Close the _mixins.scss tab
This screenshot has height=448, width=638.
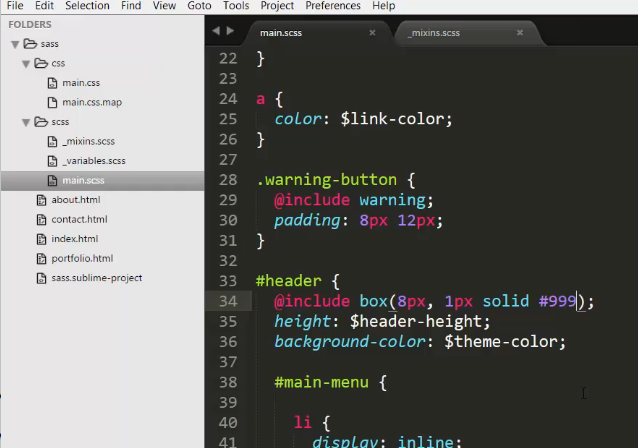tap(520, 33)
